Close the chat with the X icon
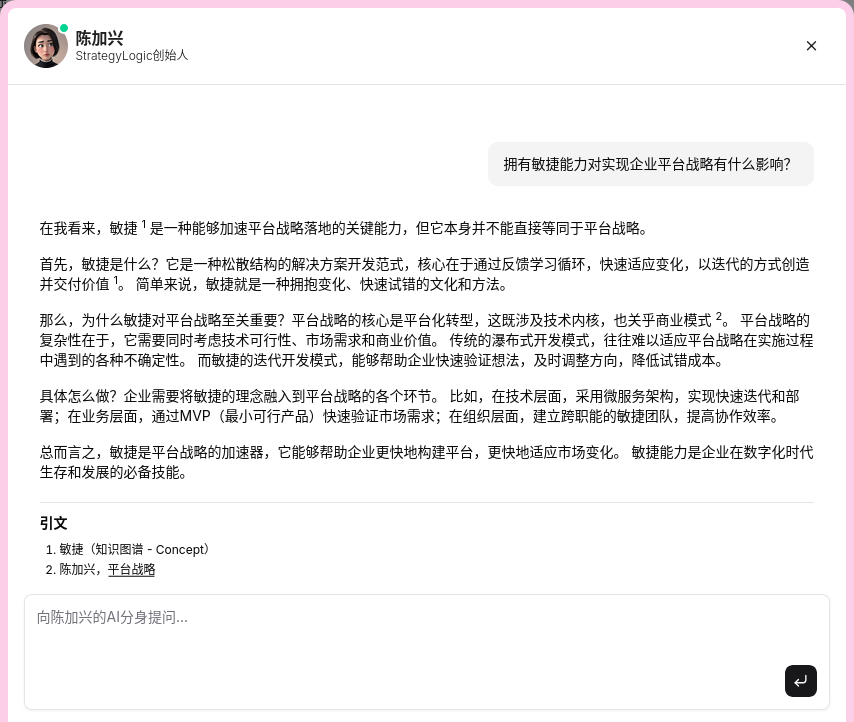 [x=811, y=46]
